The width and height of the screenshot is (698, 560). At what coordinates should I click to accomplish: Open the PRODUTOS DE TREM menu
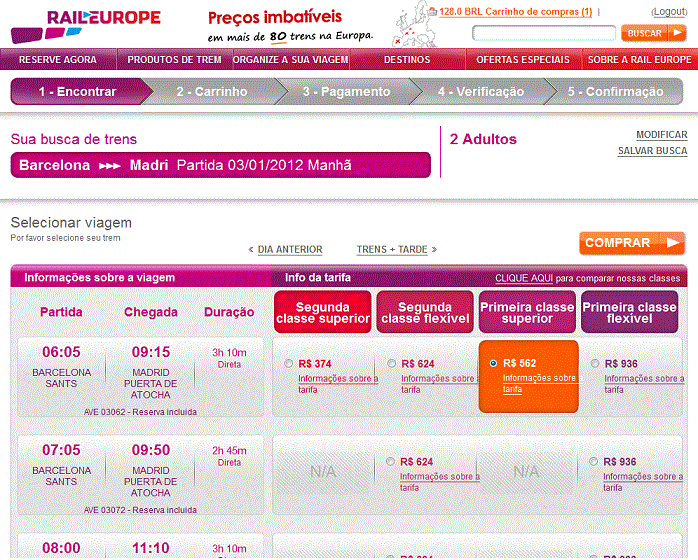tap(174, 60)
